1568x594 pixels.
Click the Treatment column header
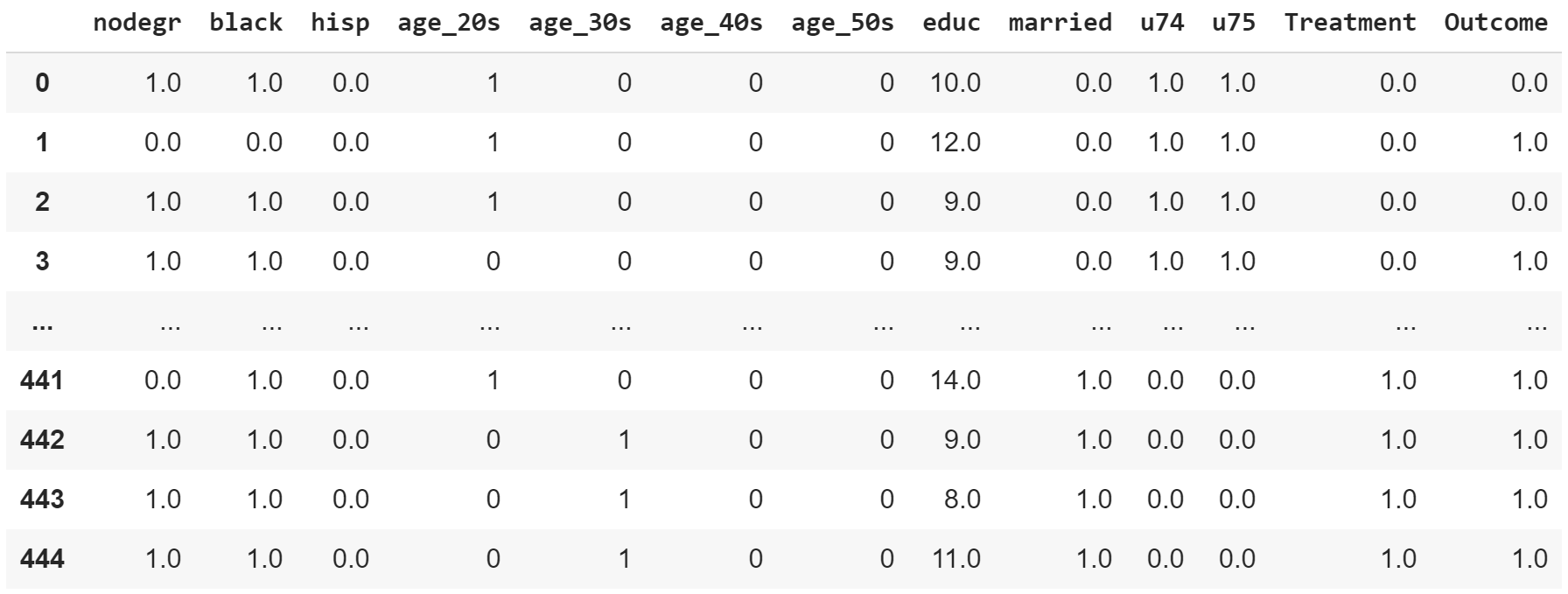1350,23
